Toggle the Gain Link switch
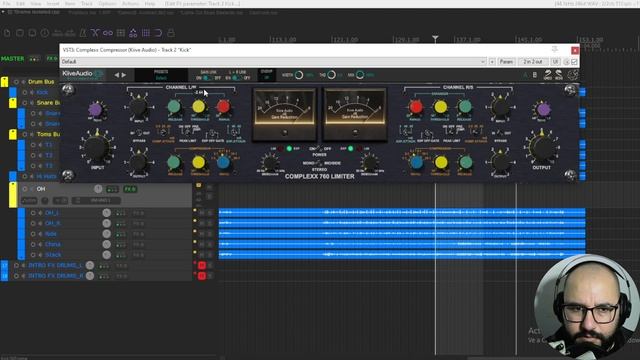Viewport: 640px width, 360px height. pyautogui.click(x=208, y=78)
